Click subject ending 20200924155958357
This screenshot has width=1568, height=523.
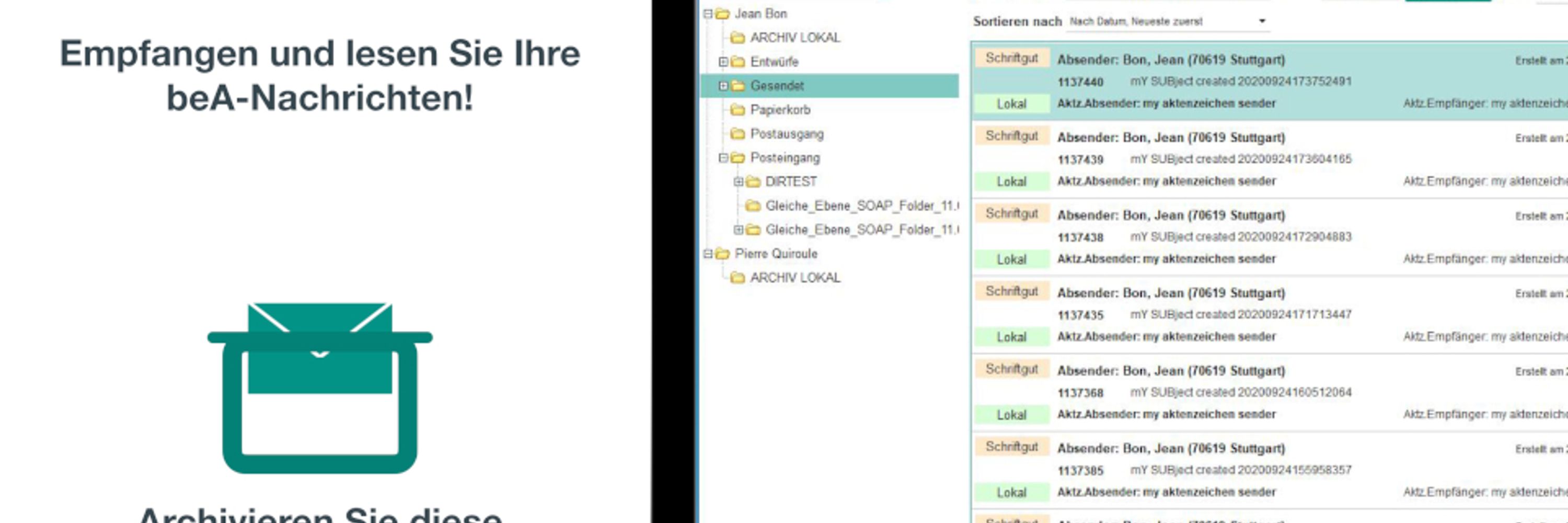(x=1240, y=470)
